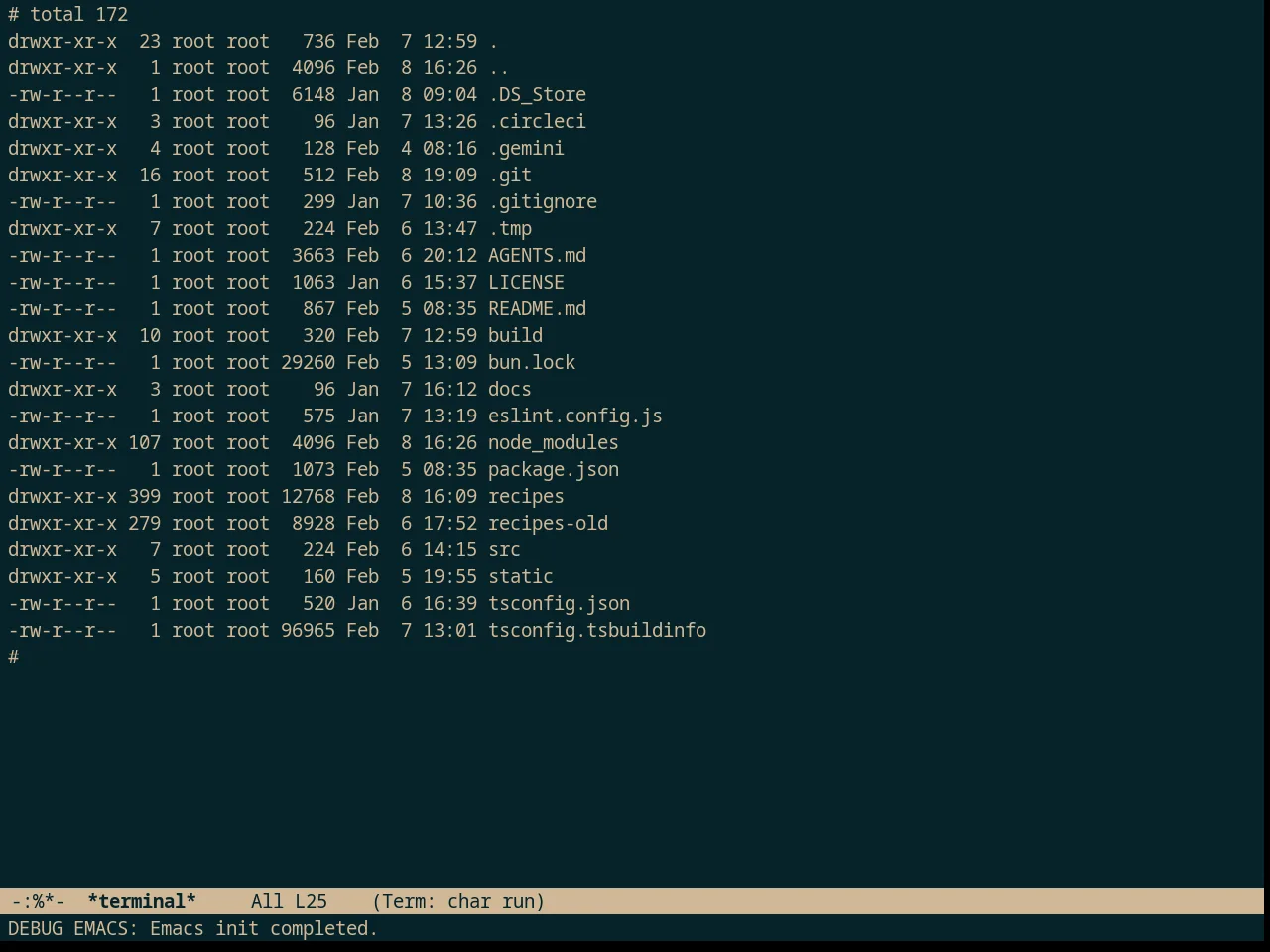Click the total 172 header line
This screenshot has height=952, width=1270.
click(79, 14)
